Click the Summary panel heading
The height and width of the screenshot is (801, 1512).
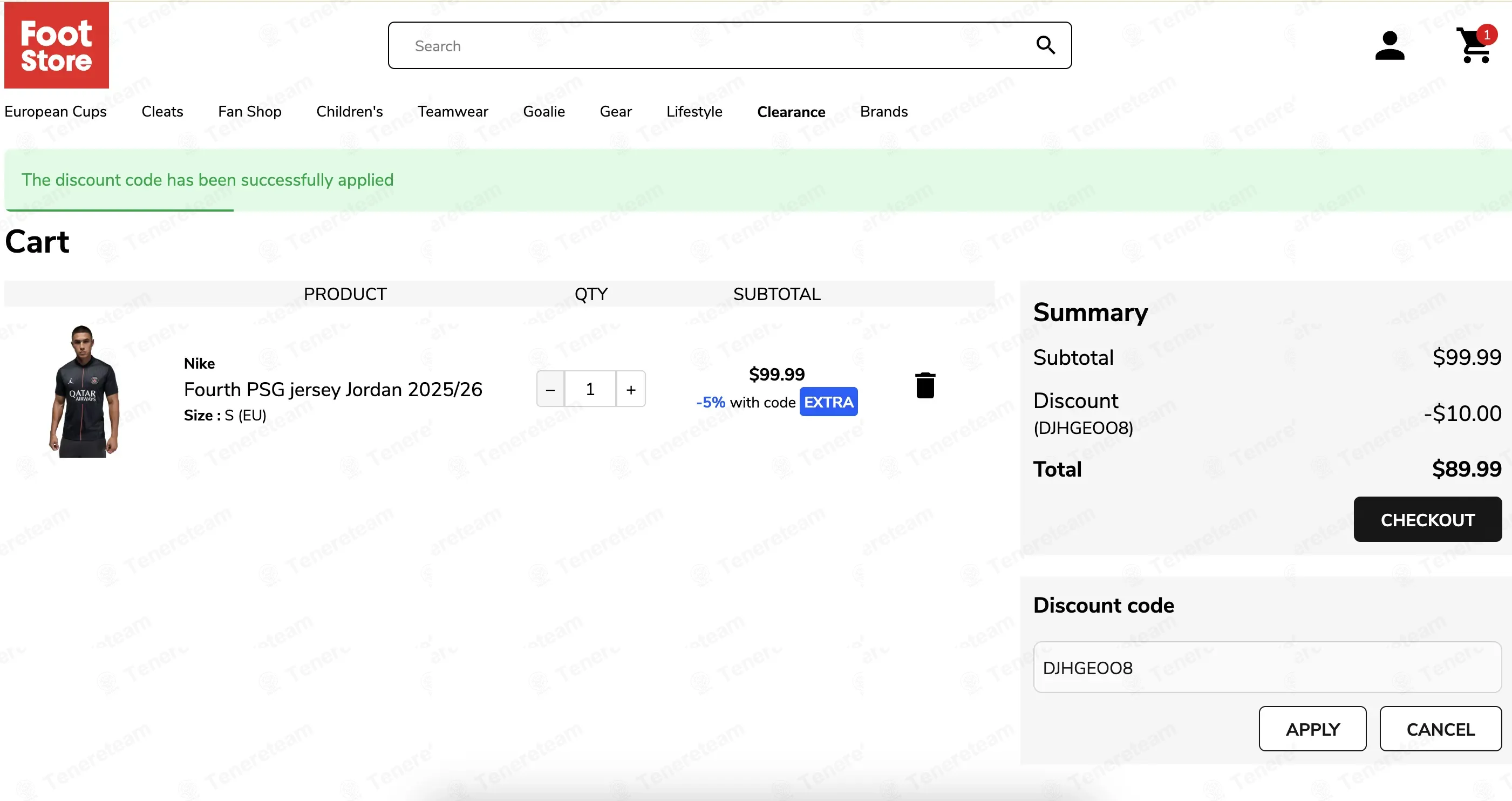(x=1091, y=313)
